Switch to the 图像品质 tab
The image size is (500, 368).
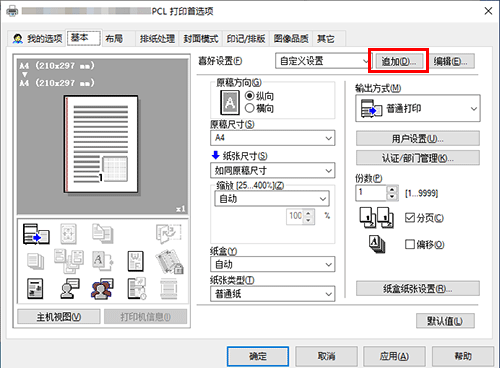pos(291,39)
